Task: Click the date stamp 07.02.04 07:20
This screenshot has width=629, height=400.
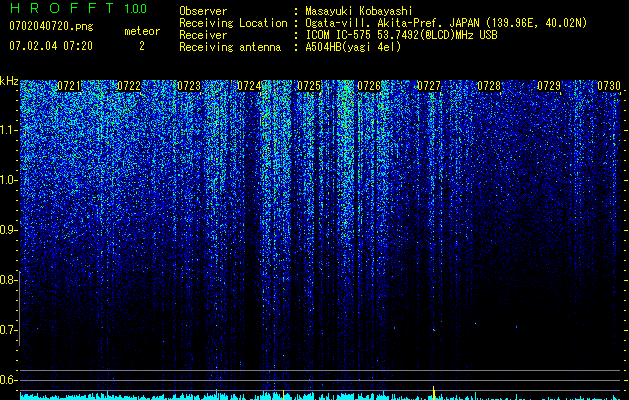Action: pyautogui.click(x=51, y=46)
